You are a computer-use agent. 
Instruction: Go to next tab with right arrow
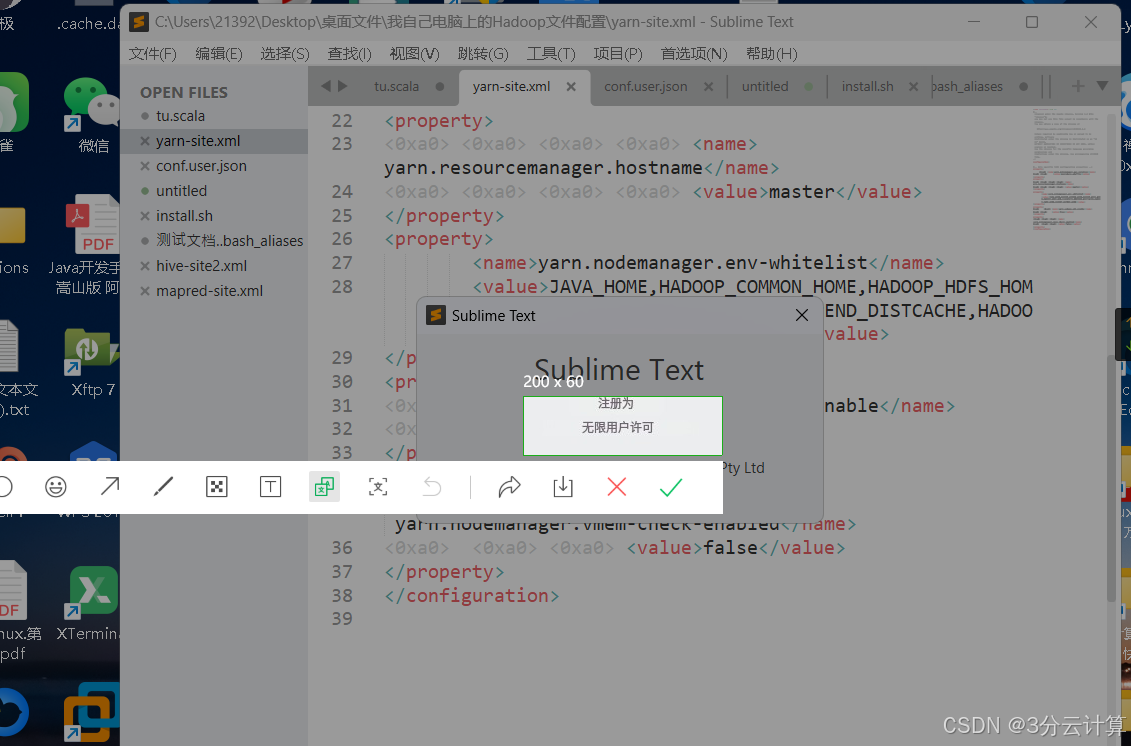pos(343,86)
